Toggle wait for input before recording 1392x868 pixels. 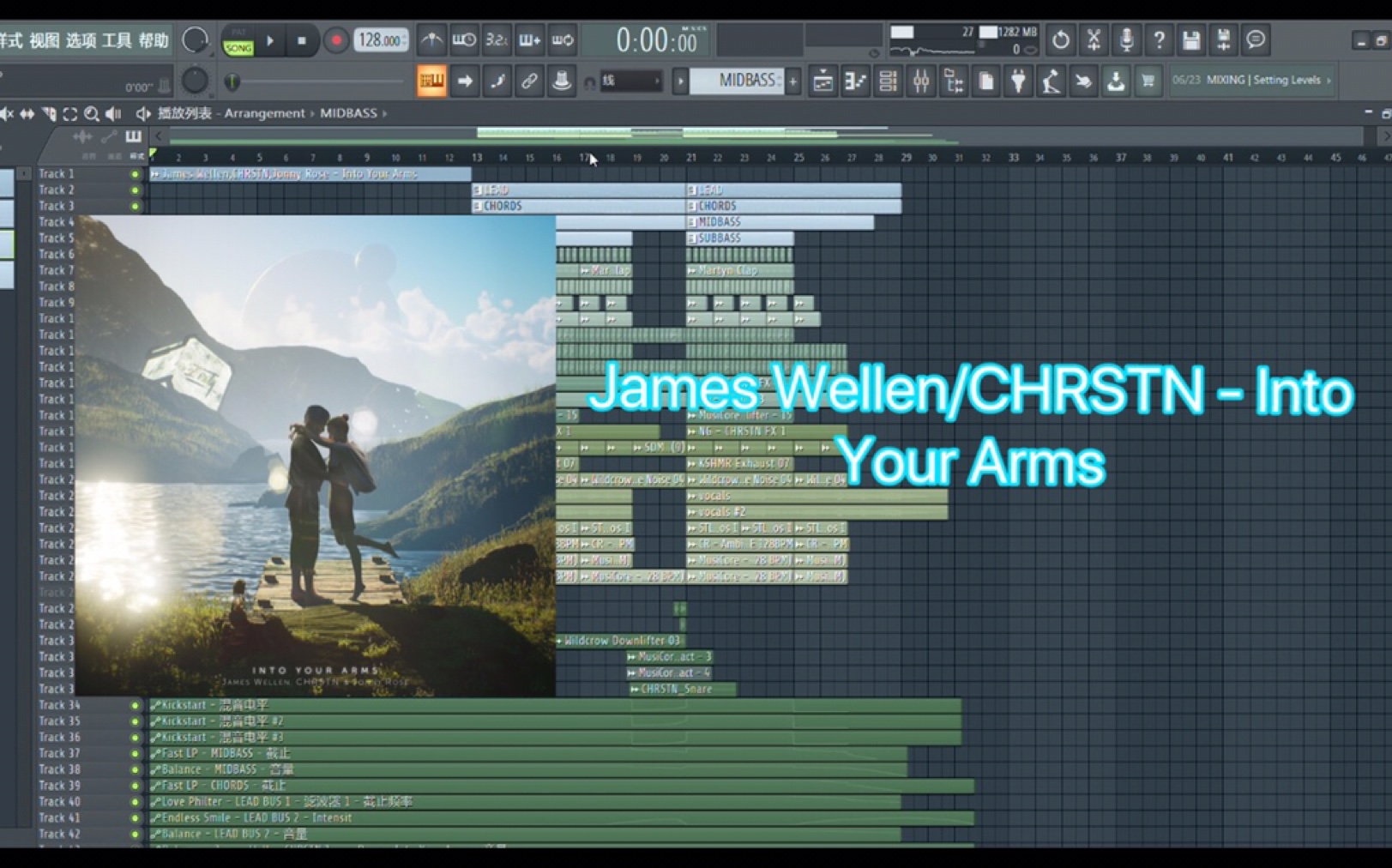pos(464,39)
